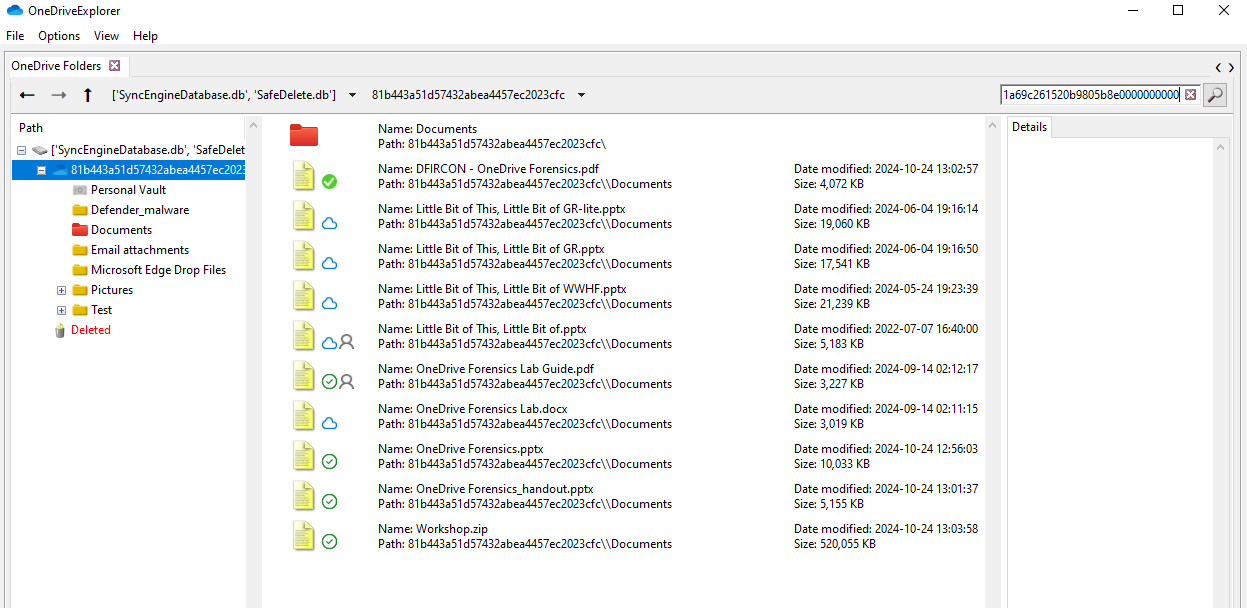Click cloud status icon for GR-lite.pptx
The image size is (1247, 608).
(329, 223)
